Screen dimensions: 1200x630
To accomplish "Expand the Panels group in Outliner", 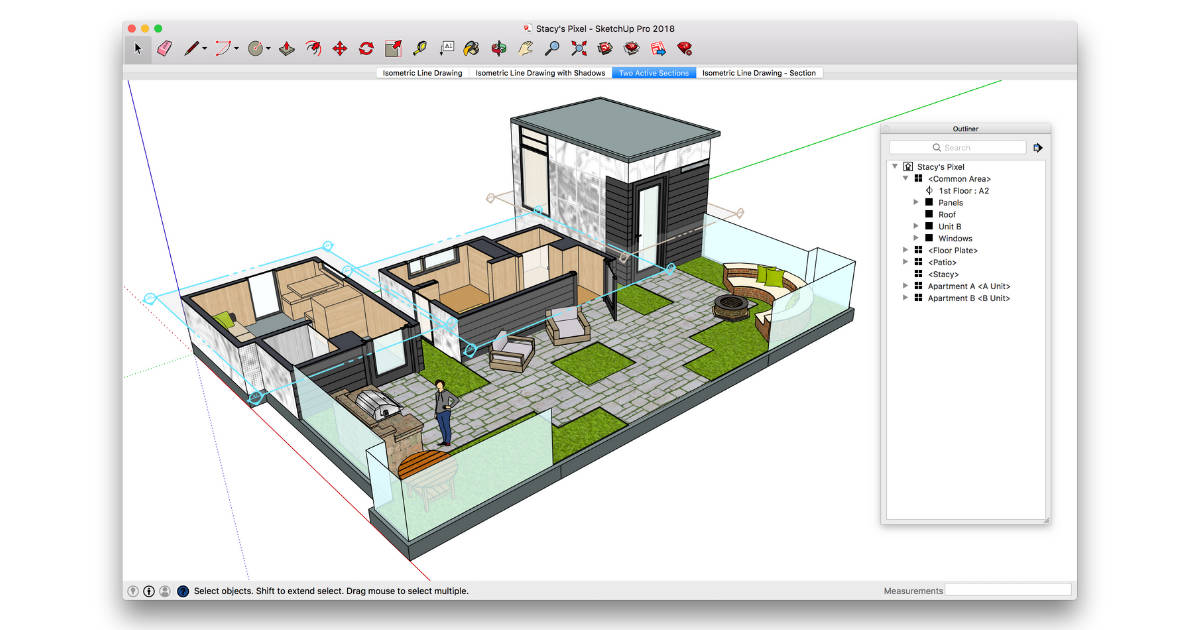I will coord(916,202).
